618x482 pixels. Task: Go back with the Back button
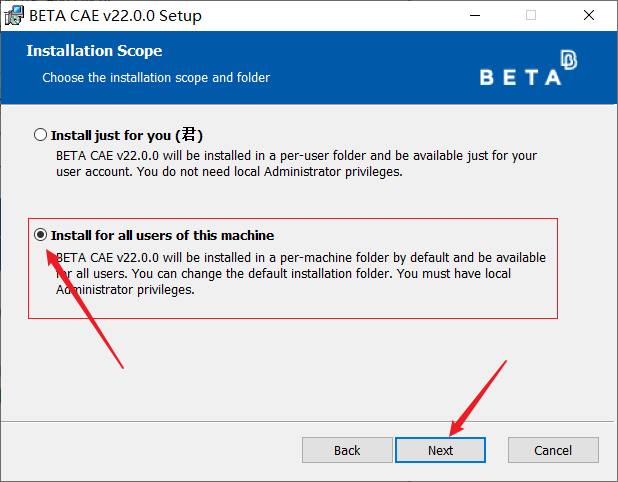[x=347, y=450]
